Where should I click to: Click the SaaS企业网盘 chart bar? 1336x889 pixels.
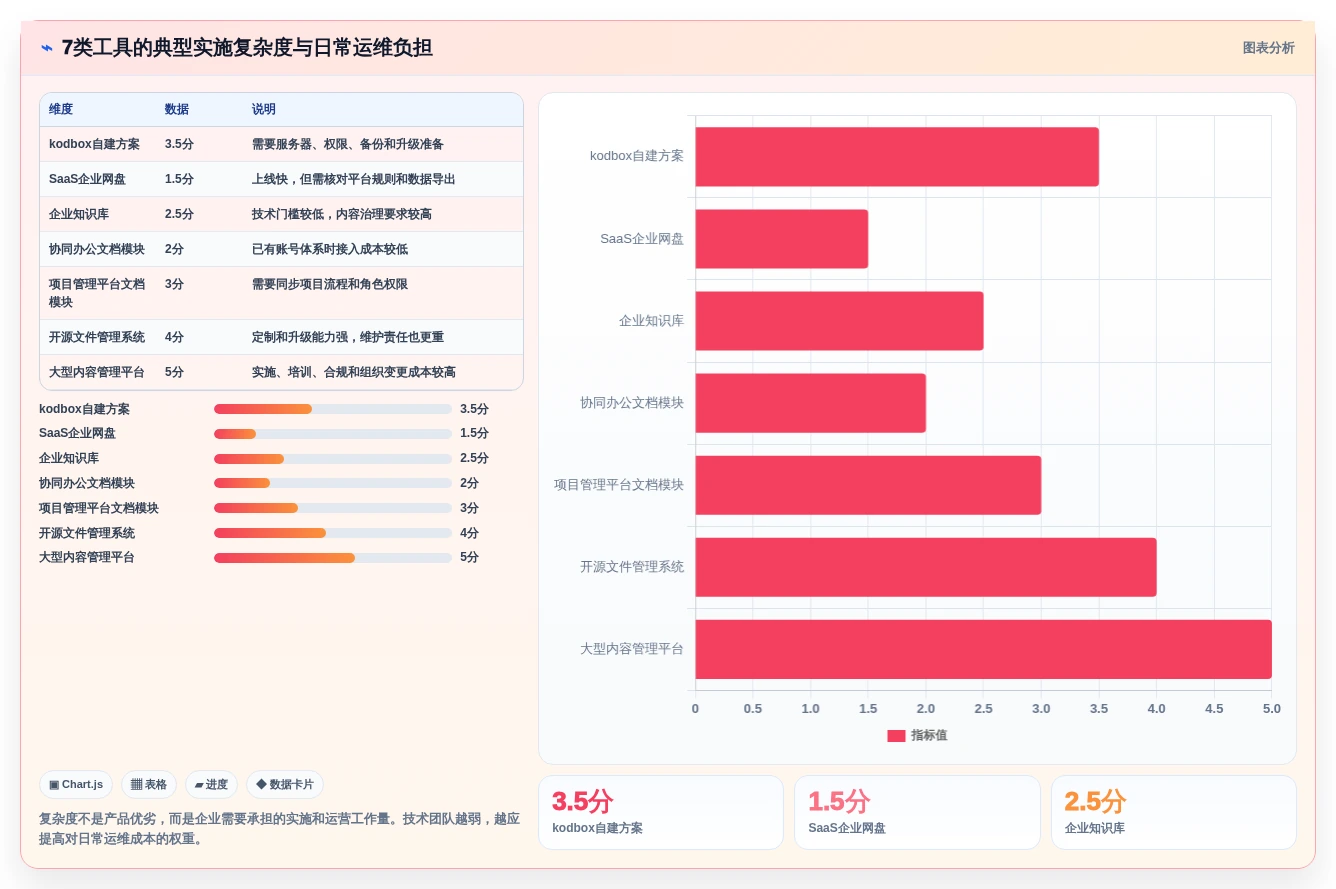pyautogui.click(x=782, y=239)
